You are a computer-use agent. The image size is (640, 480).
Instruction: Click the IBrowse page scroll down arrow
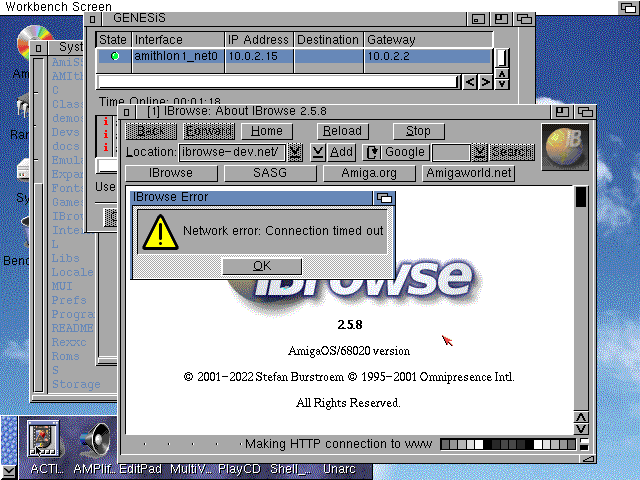coord(581,429)
